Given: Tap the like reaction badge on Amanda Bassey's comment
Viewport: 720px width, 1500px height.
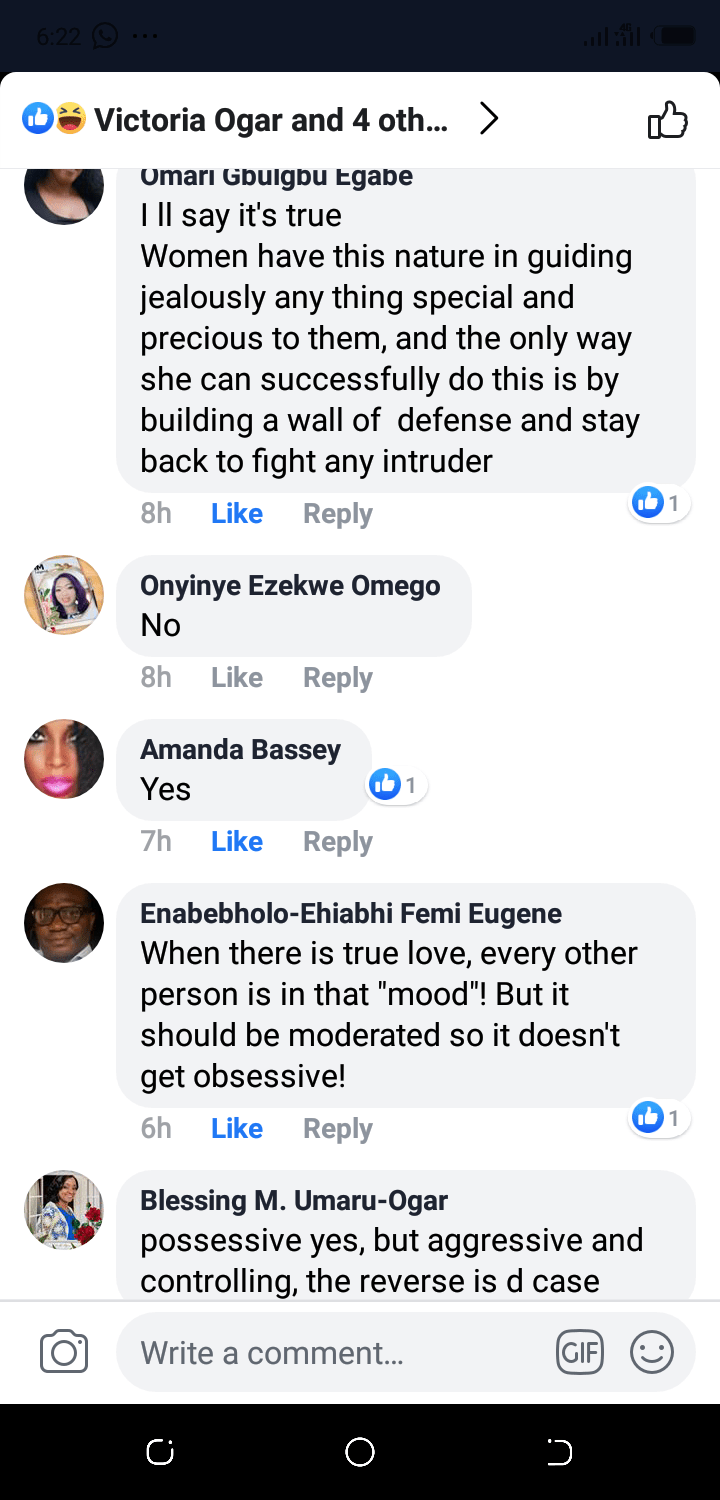Looking at the screenshot, I should [397, 785].
